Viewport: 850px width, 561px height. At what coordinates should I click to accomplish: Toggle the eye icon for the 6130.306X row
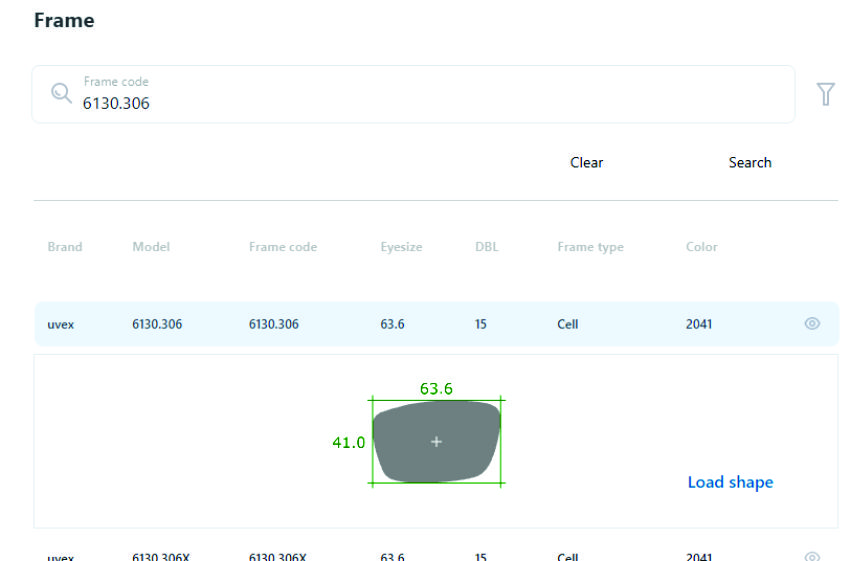coord(812,556)
